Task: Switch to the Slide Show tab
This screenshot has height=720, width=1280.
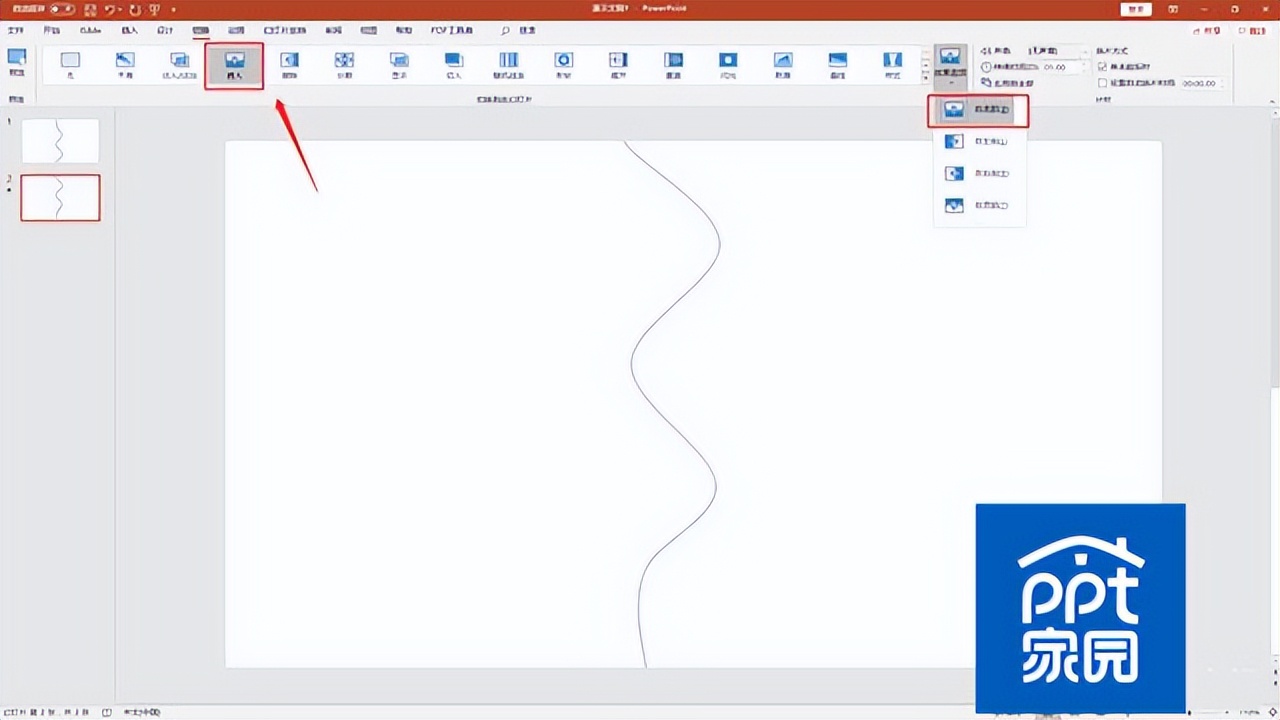Action: [285, 31]
